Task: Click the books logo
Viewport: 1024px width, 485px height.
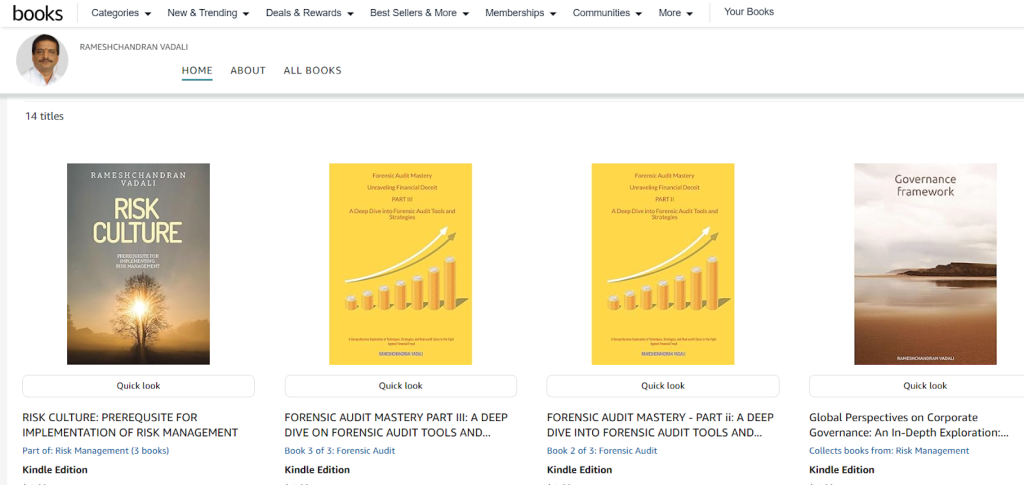Action: coord(37,13)
